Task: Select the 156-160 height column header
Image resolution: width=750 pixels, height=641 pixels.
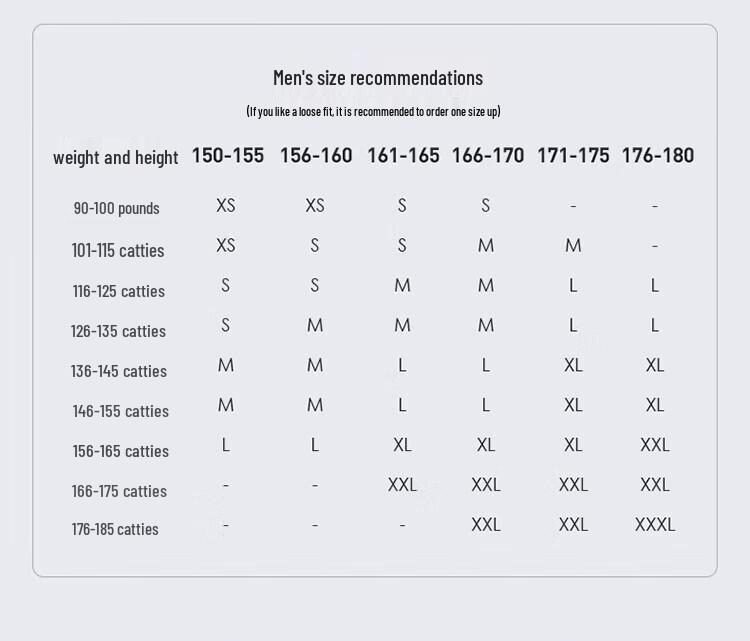Action: click(x=316, y=155)
